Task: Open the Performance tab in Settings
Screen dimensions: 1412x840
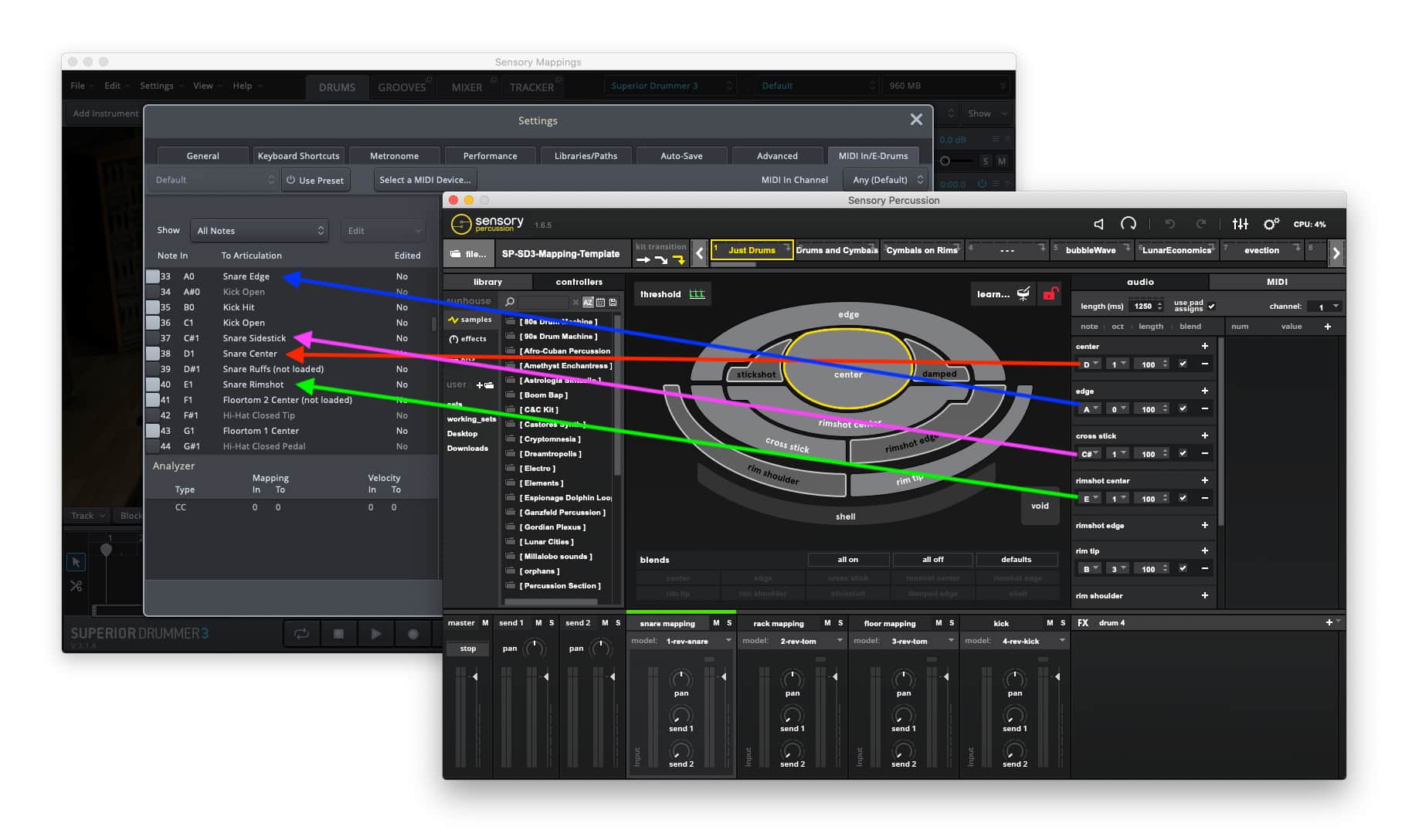Action: (x=490, y=155)
